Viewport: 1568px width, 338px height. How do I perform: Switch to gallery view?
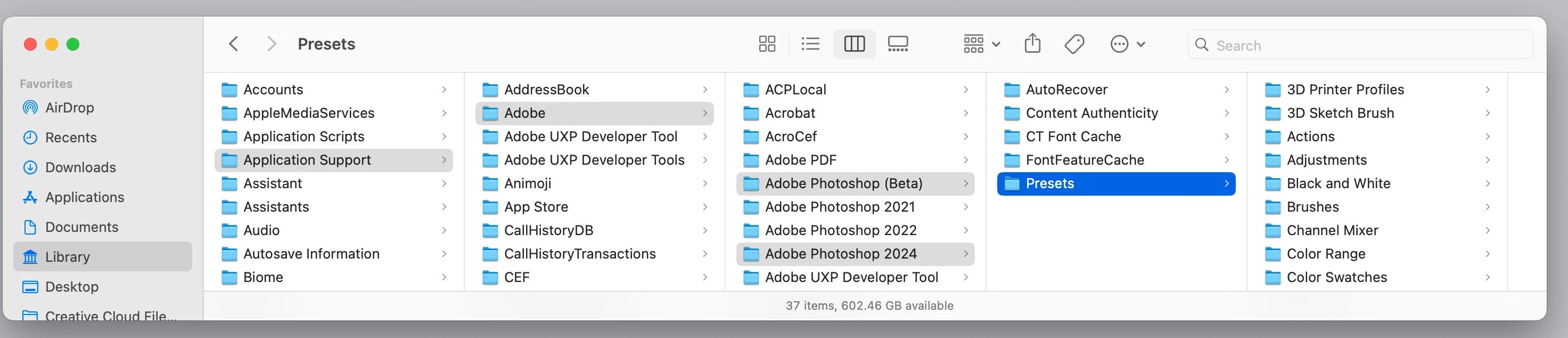tap(898, 44)
